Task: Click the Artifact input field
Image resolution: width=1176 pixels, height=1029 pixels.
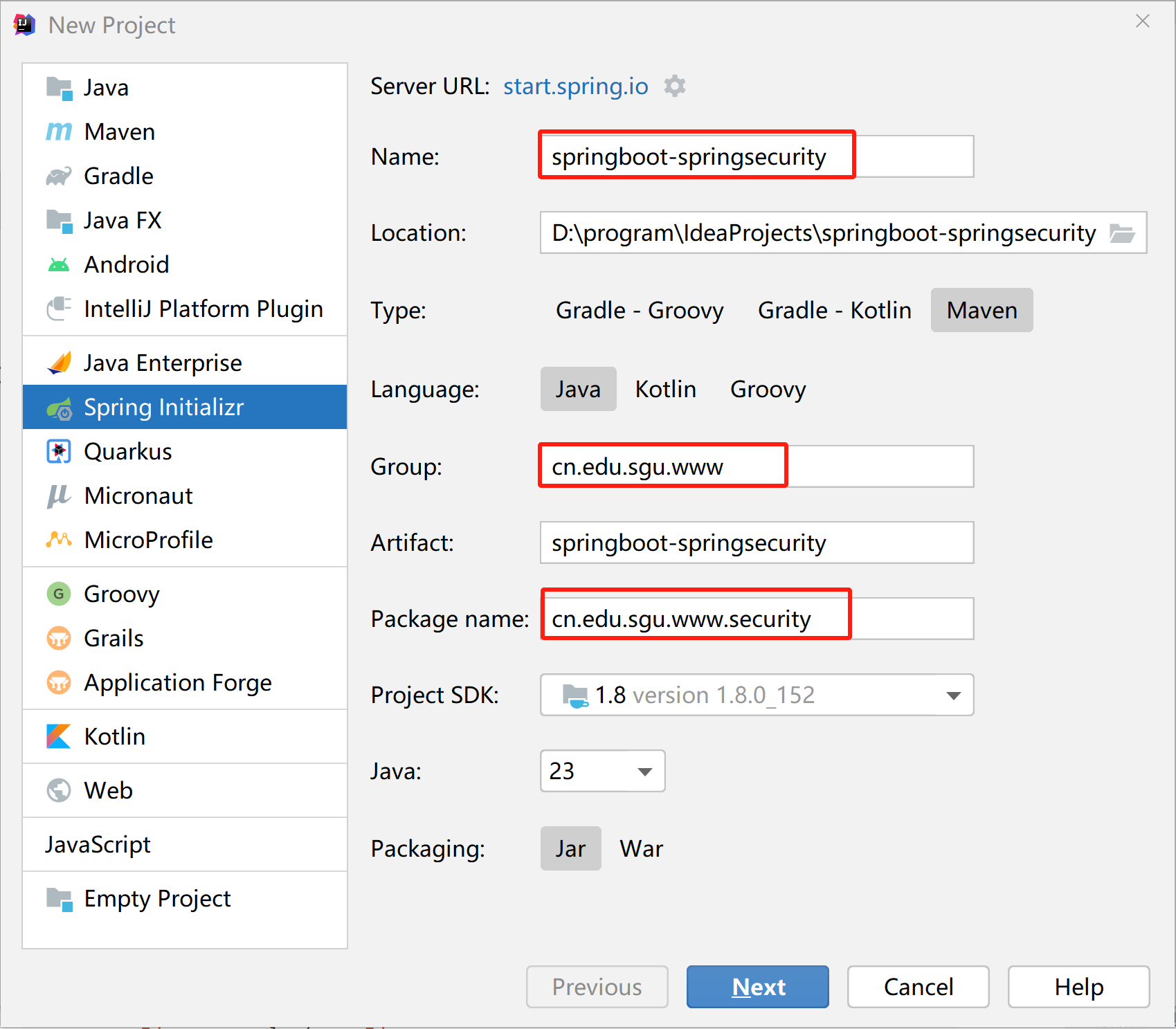Action: coord(757,543)
